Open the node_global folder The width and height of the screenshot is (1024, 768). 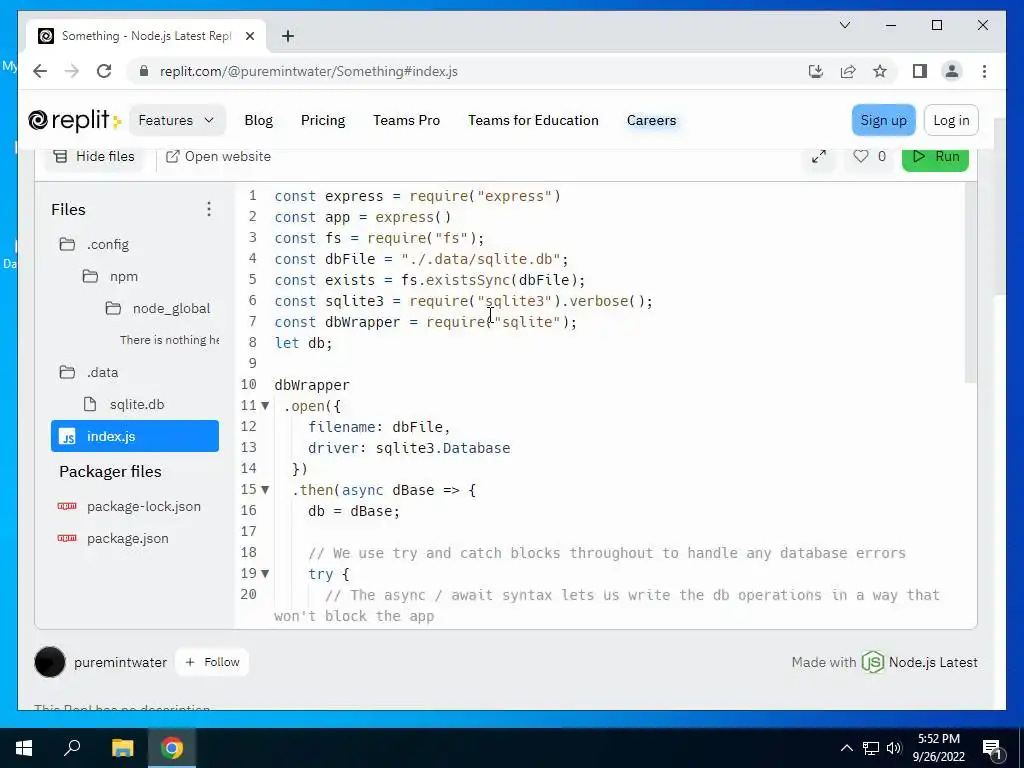click(158, 308)
